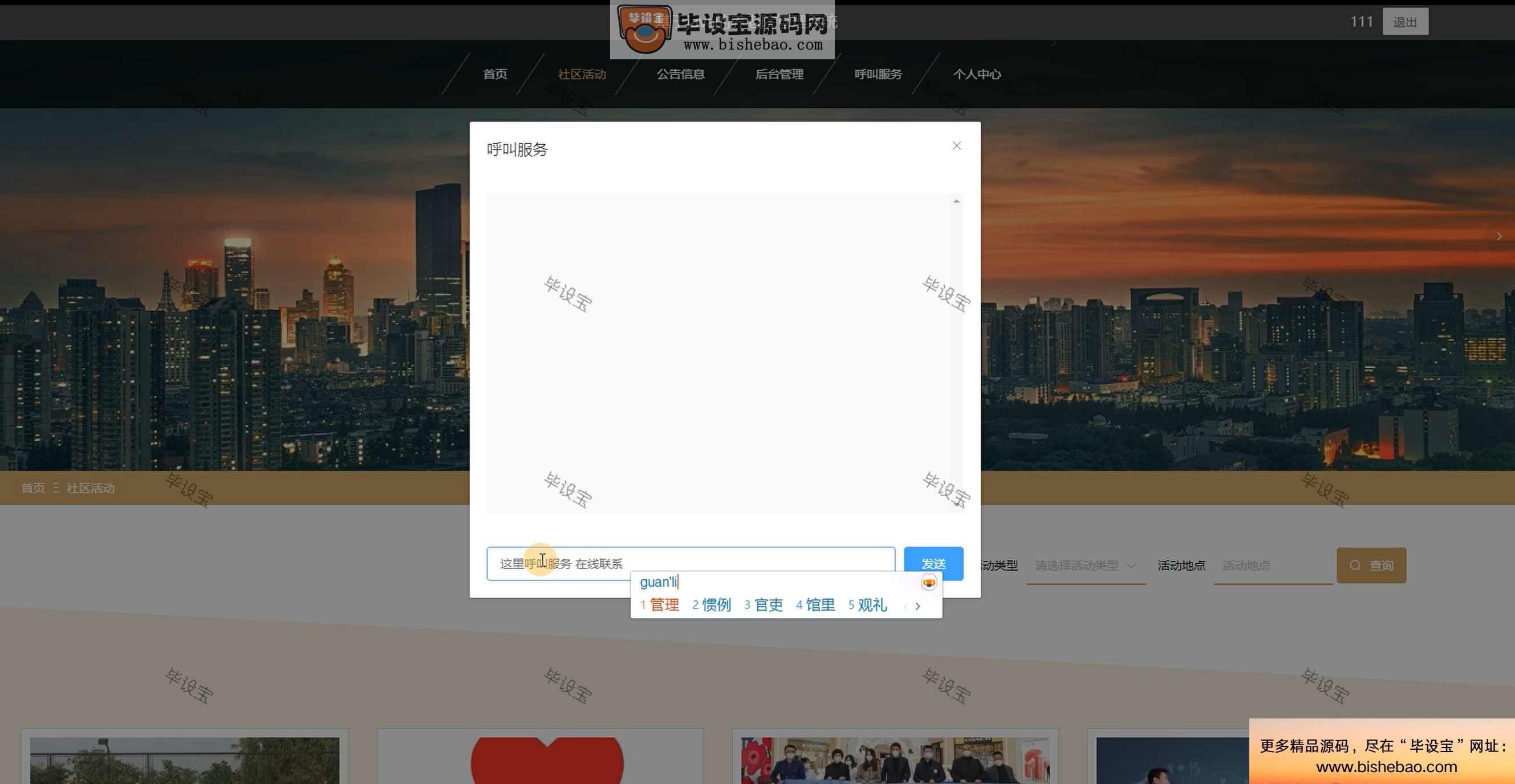Viewport: 1515px width, 784px height.
Task: Select IME candidate 观礼
Action: coord(867,604)
